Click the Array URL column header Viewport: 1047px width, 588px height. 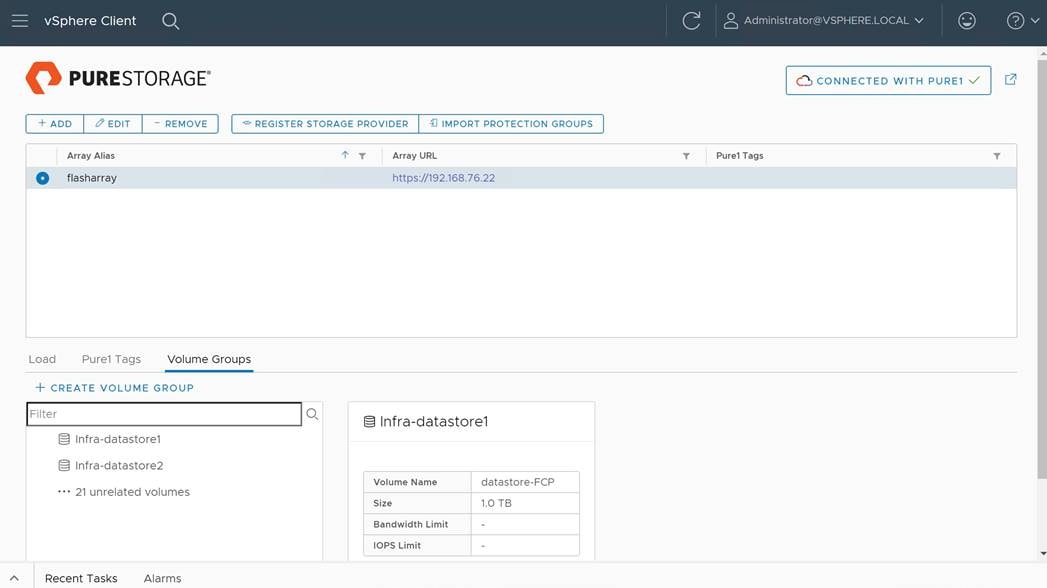(415, 156)
